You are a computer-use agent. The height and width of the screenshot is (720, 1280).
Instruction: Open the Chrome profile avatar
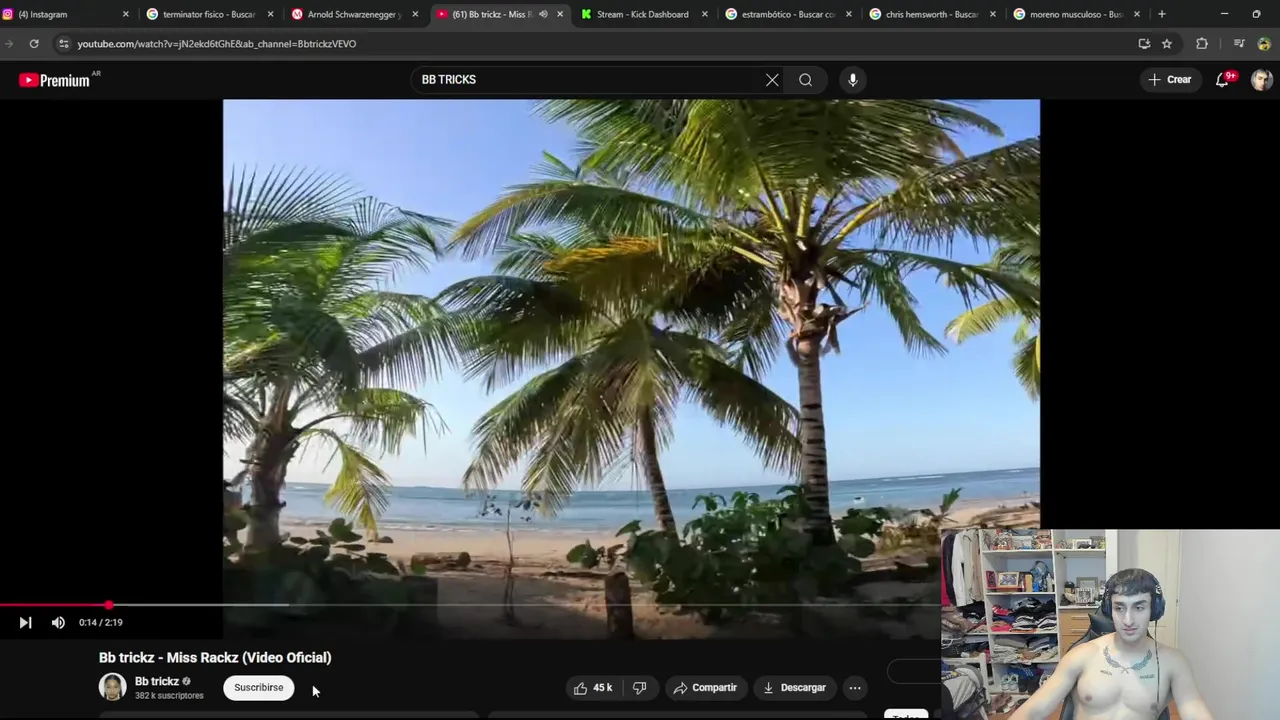pyautogui.click(x=1263, y=44)
